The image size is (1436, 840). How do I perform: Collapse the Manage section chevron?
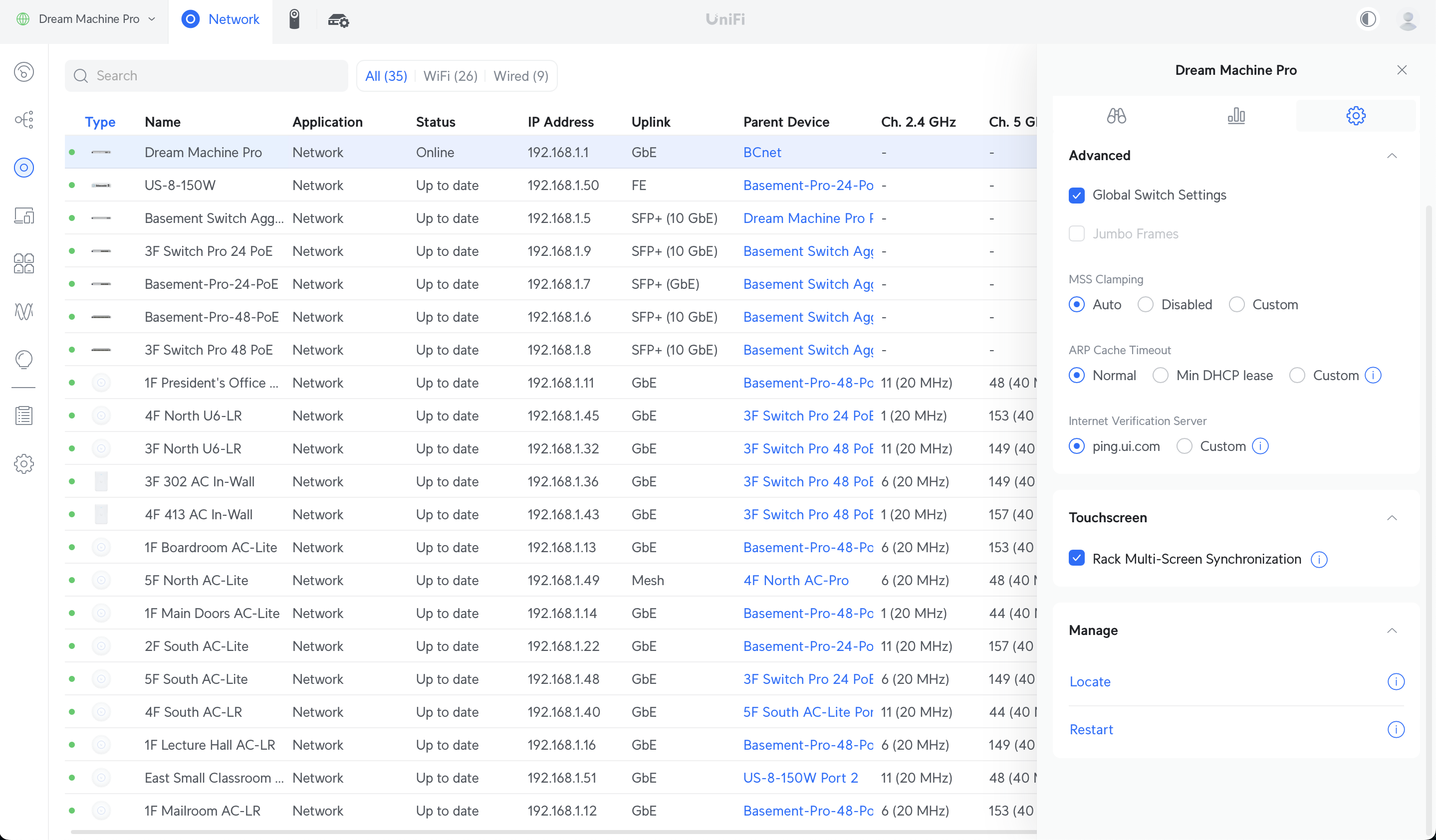point(1392,630)
